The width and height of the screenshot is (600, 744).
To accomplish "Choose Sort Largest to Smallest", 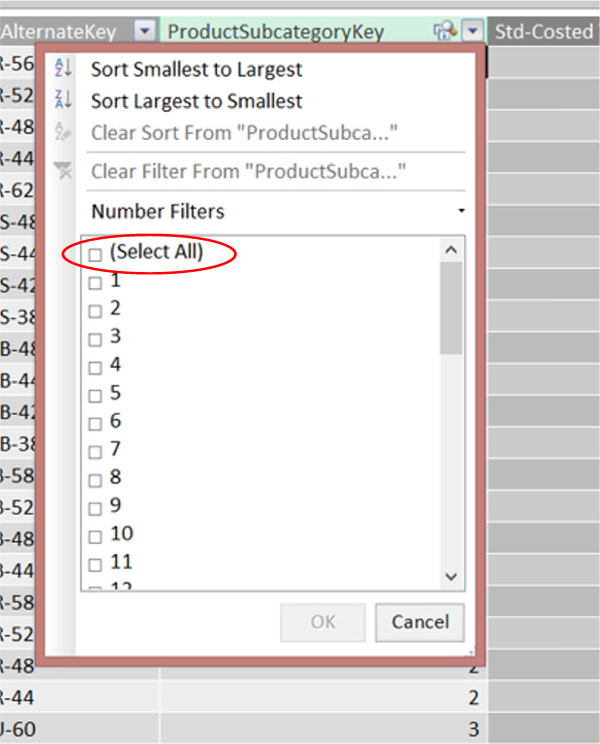I will click(196, 101).
